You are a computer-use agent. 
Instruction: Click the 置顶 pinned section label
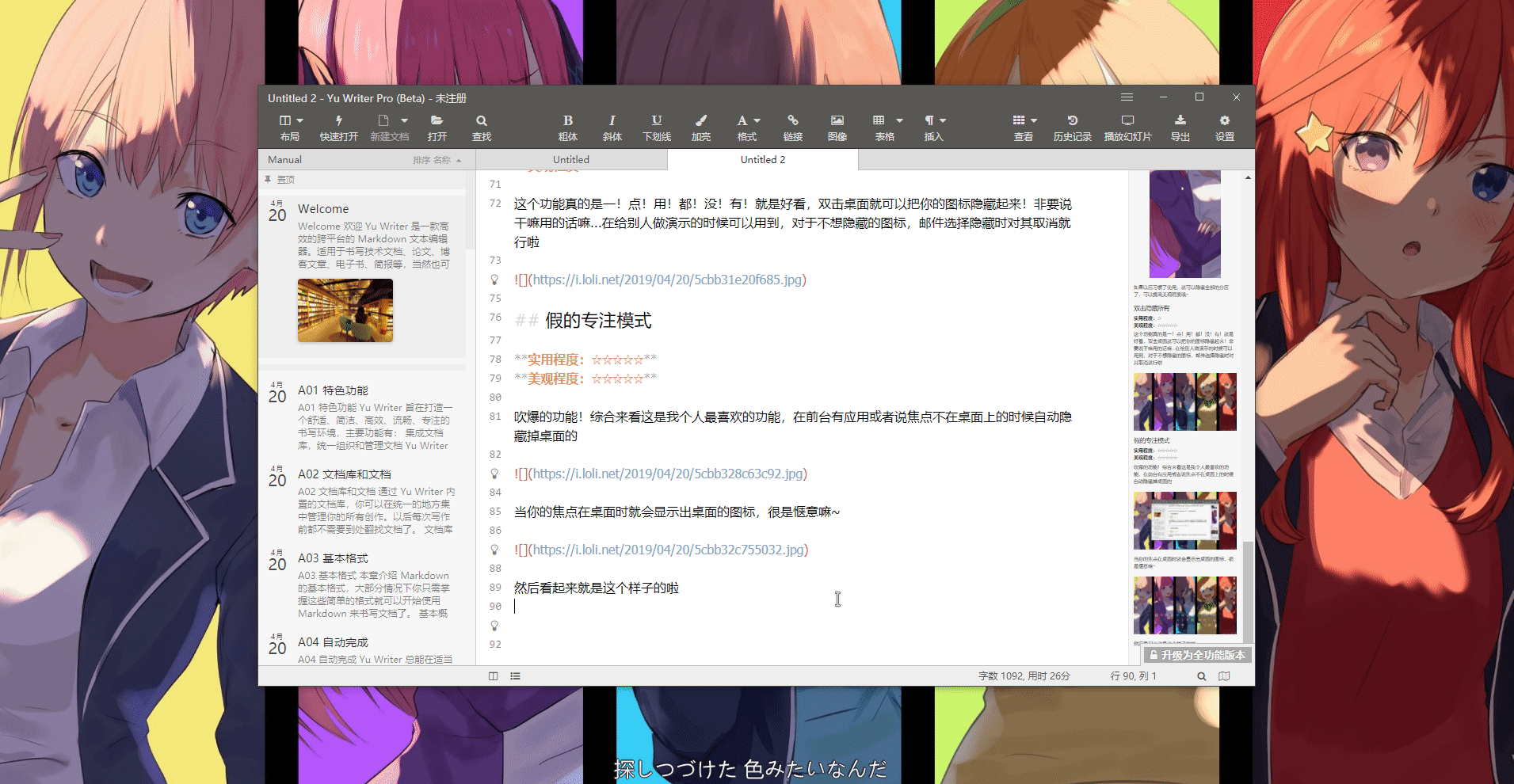pyautogui.click(x=286, y=180)
